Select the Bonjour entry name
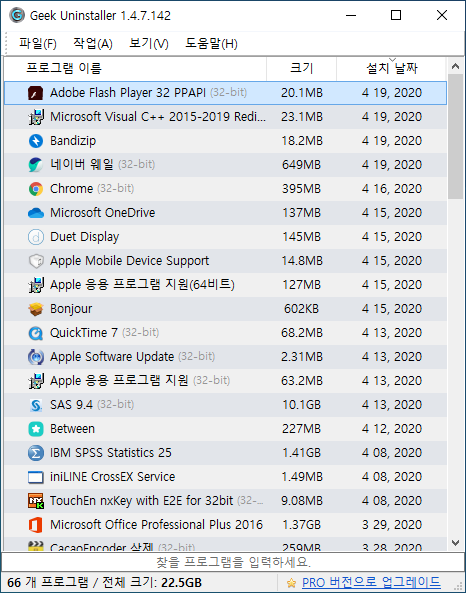The height and width of the screenshot is (593, 466). (71, 309)
